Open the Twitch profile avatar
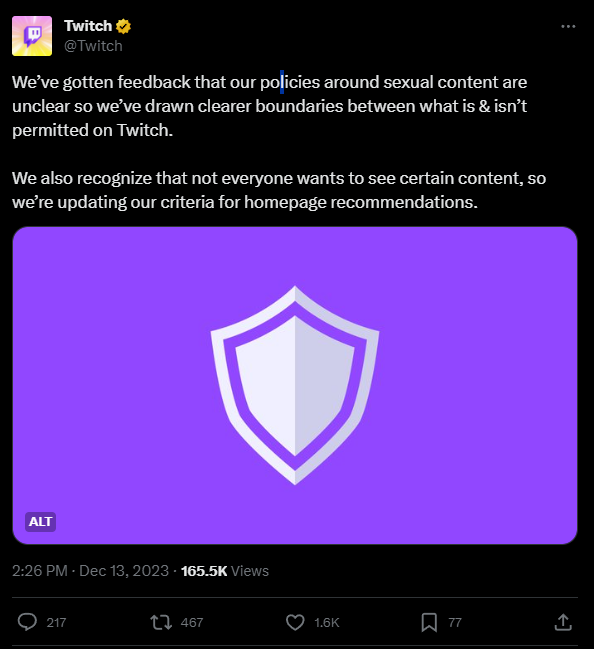The width and height of the screenshot is (594, 649). pyautogui.click(x=32, y=36)
